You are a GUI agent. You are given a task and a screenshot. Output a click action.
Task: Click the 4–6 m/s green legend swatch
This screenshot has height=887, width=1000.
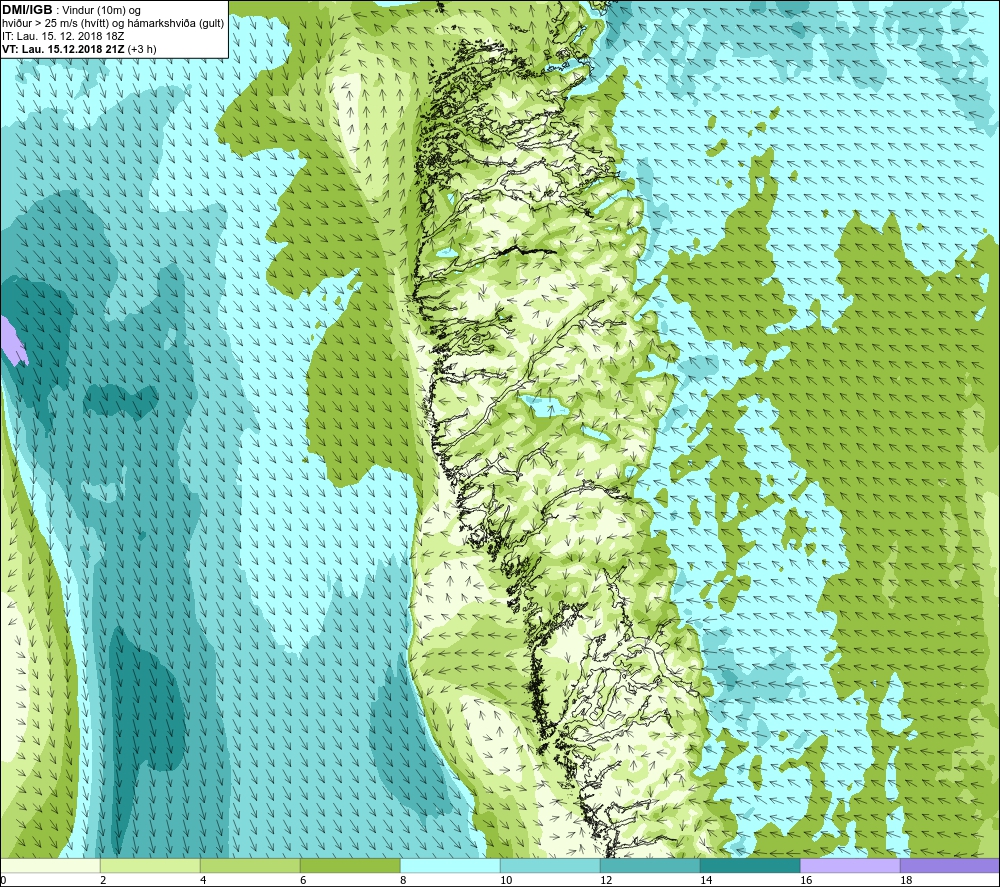[x=250, y=865]
